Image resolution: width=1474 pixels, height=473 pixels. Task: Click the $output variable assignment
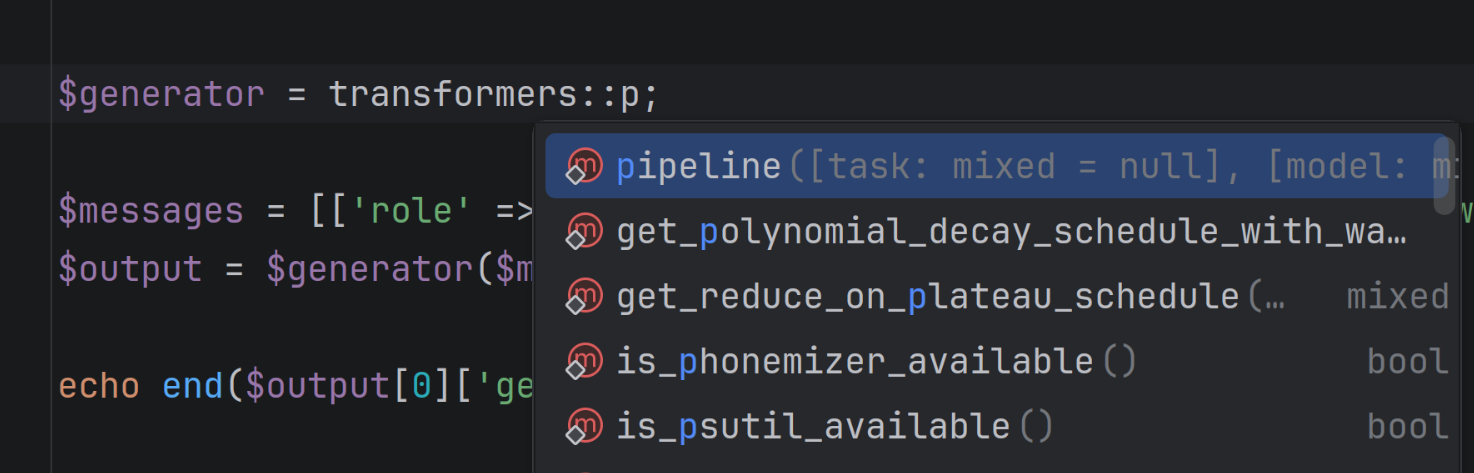click(130, 270)
